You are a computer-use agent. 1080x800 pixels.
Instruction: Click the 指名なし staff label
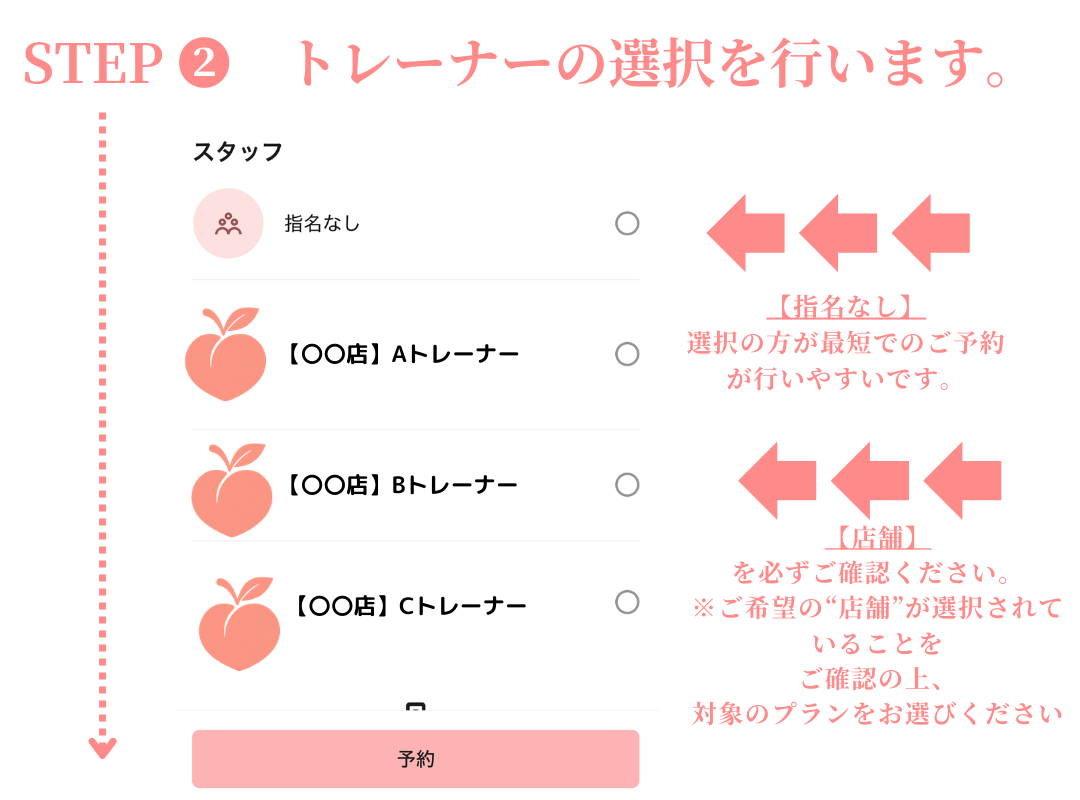322,224
